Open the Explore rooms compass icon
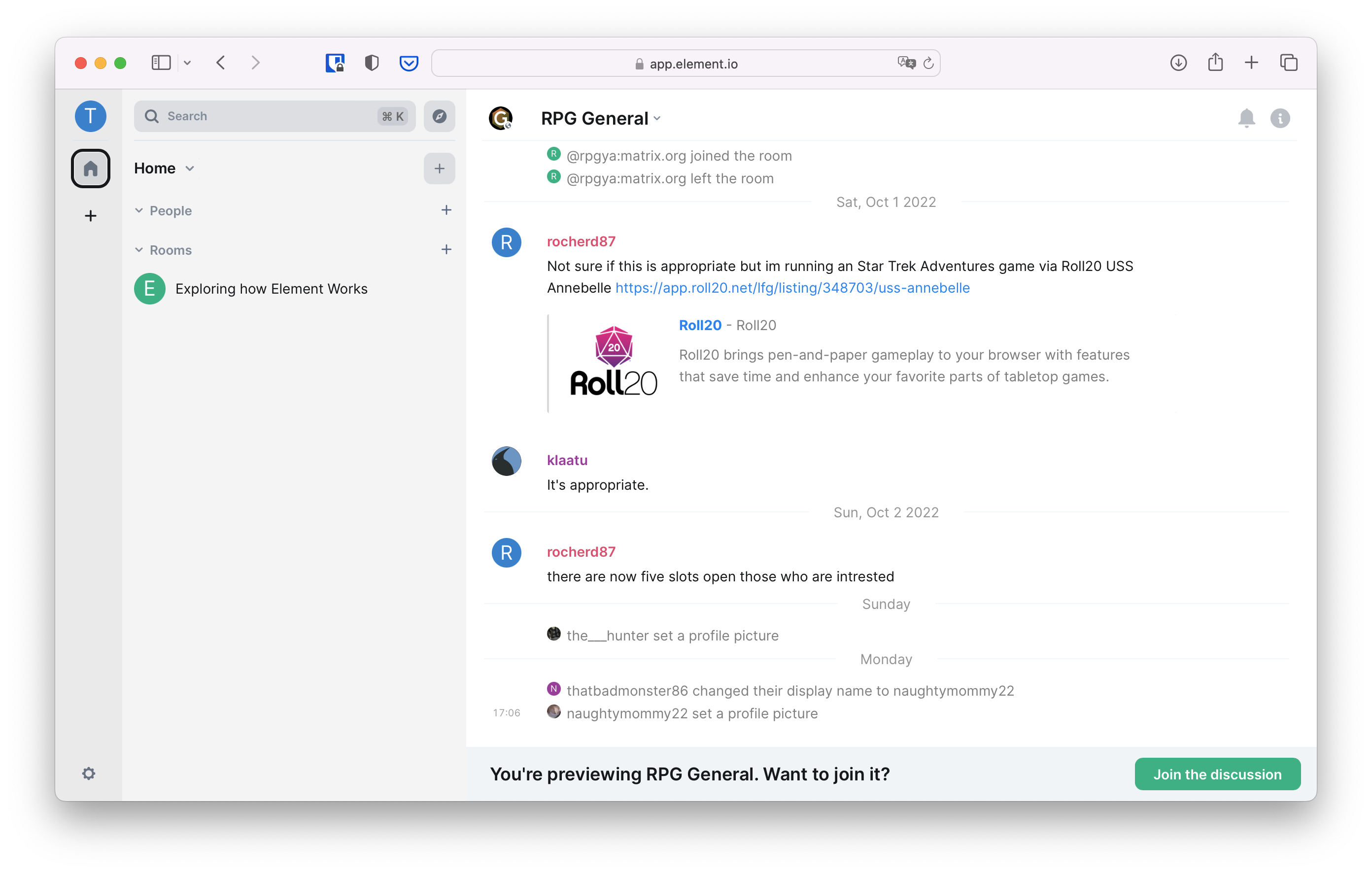This screenshot has width=1372, height=874. point(439,116)
